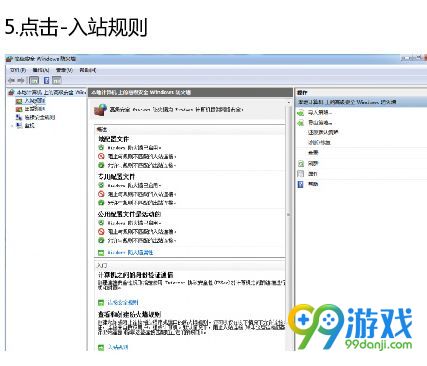
Task: Open the 入站规则 link at pane bottom
Action: [x=118, y=347]
